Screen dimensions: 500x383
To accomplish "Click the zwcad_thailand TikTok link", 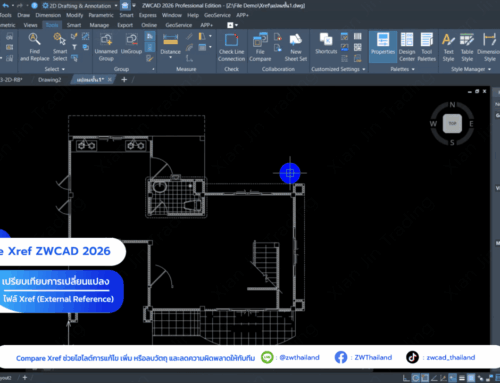I will [x=451, y=357].
